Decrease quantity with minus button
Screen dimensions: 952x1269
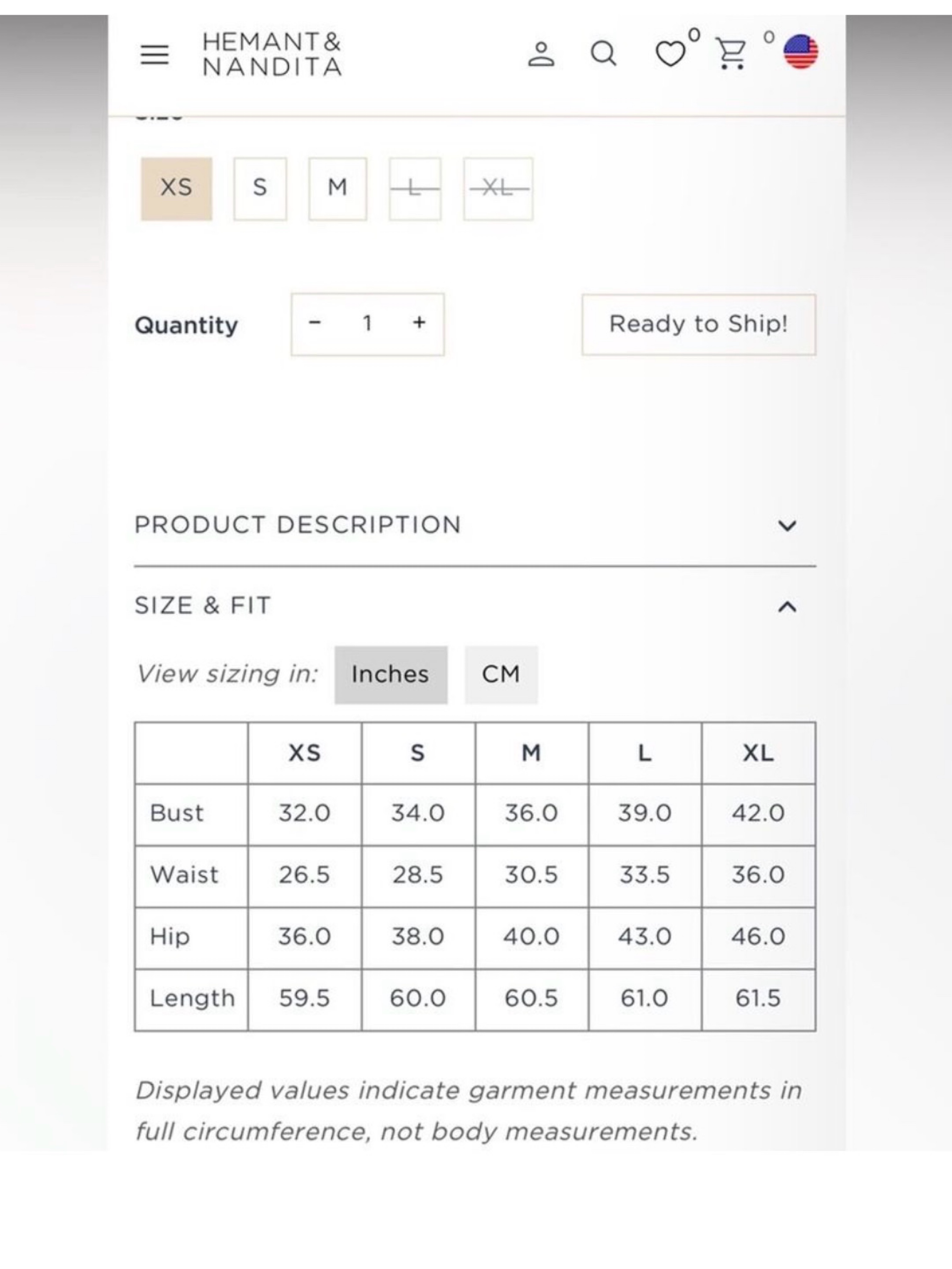click(x=315, y=323)
